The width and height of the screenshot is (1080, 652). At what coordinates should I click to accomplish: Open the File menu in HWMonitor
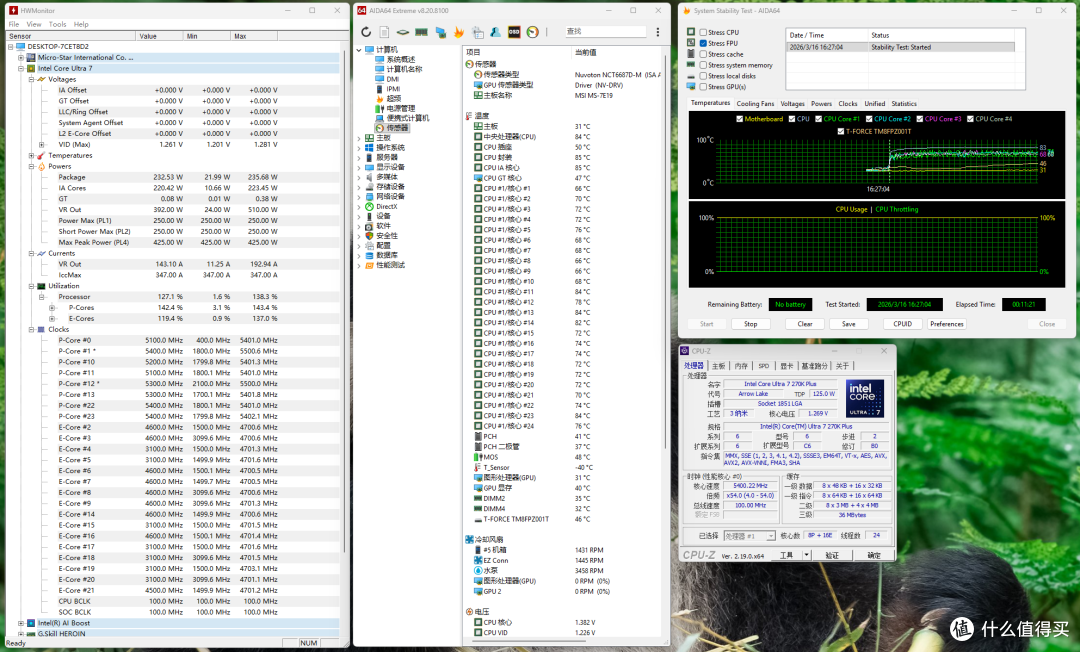(x=14, y=24)
